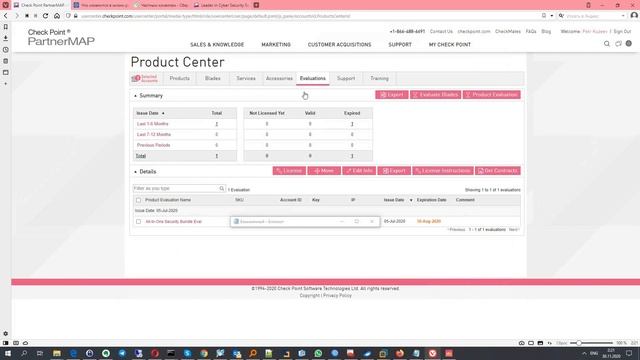This screenshot has width=640, height=360.
Task: Open the Vivaldi menu icon
Action: pyautogui.click(x=5, y=5)
